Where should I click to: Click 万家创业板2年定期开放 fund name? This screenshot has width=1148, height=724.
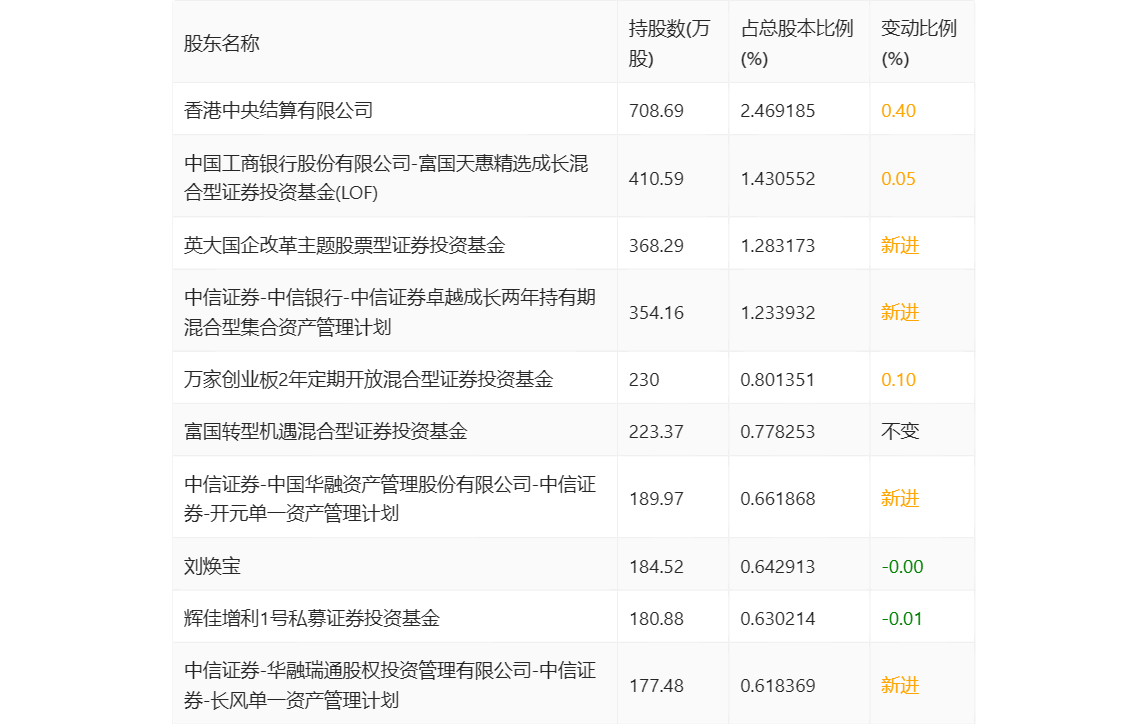tap(368, 379)
